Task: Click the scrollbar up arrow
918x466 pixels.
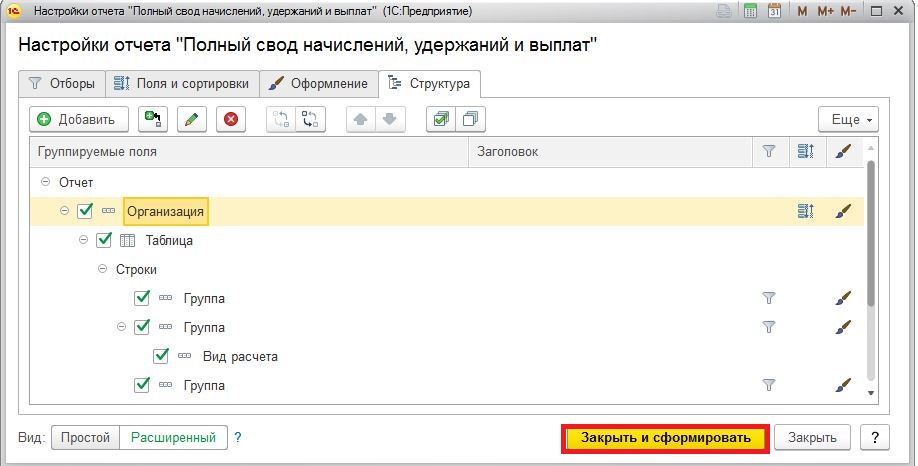Action: (871, 148)
